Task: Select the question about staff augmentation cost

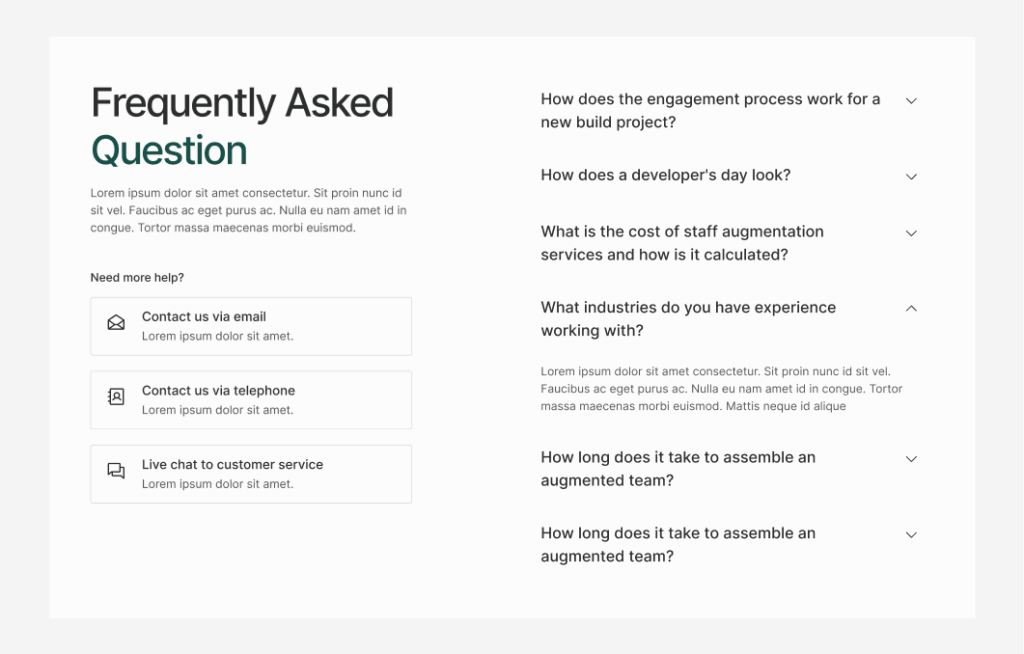Action: tap(682, 243)
